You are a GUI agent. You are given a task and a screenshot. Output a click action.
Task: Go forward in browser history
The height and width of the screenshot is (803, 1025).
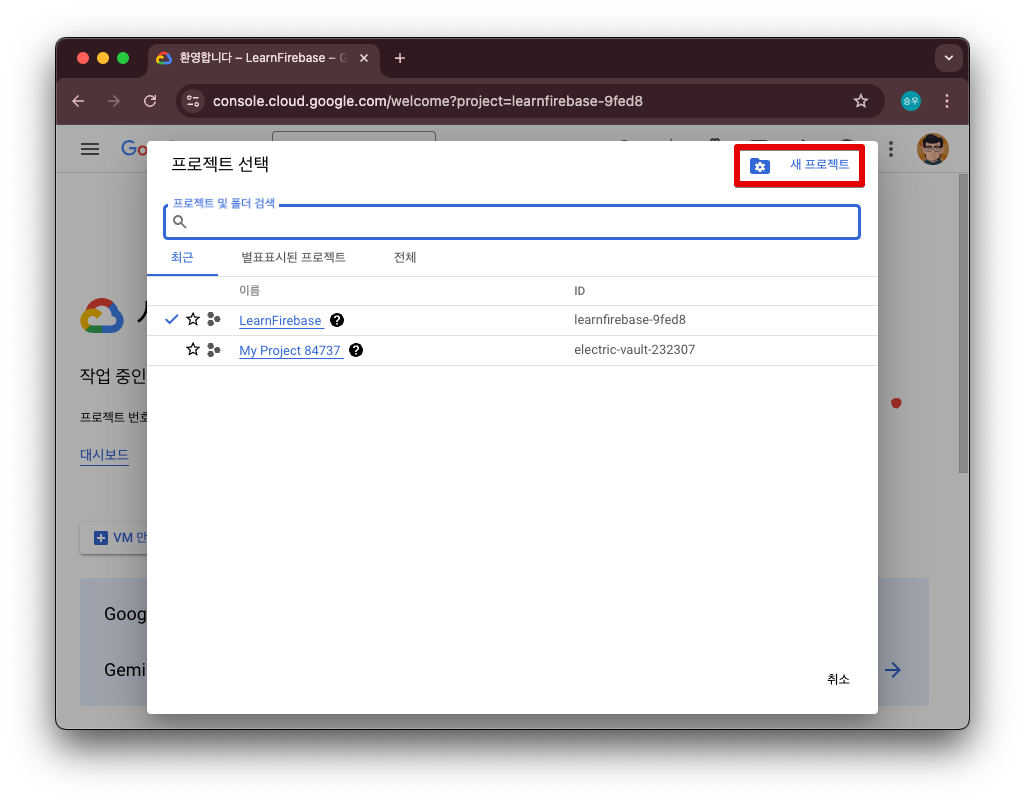(114, 101)
